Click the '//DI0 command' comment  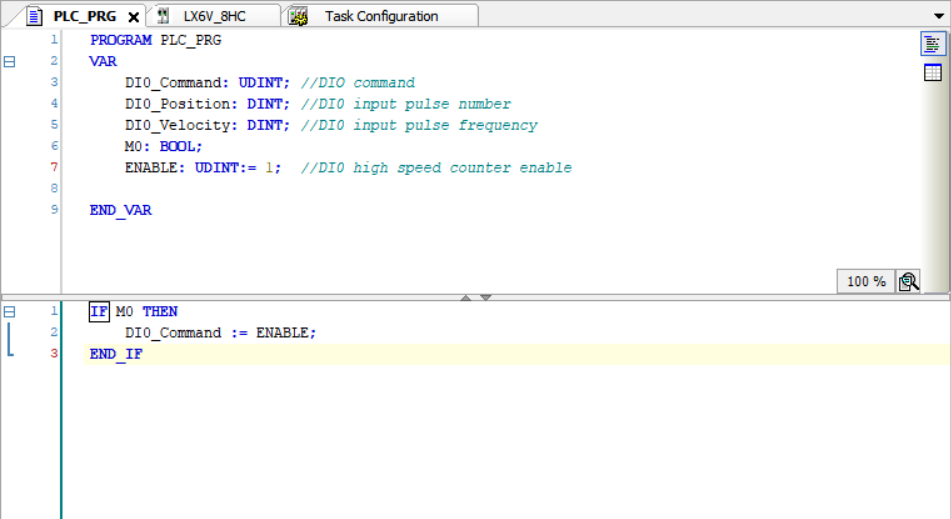click(x=358, y=82)
